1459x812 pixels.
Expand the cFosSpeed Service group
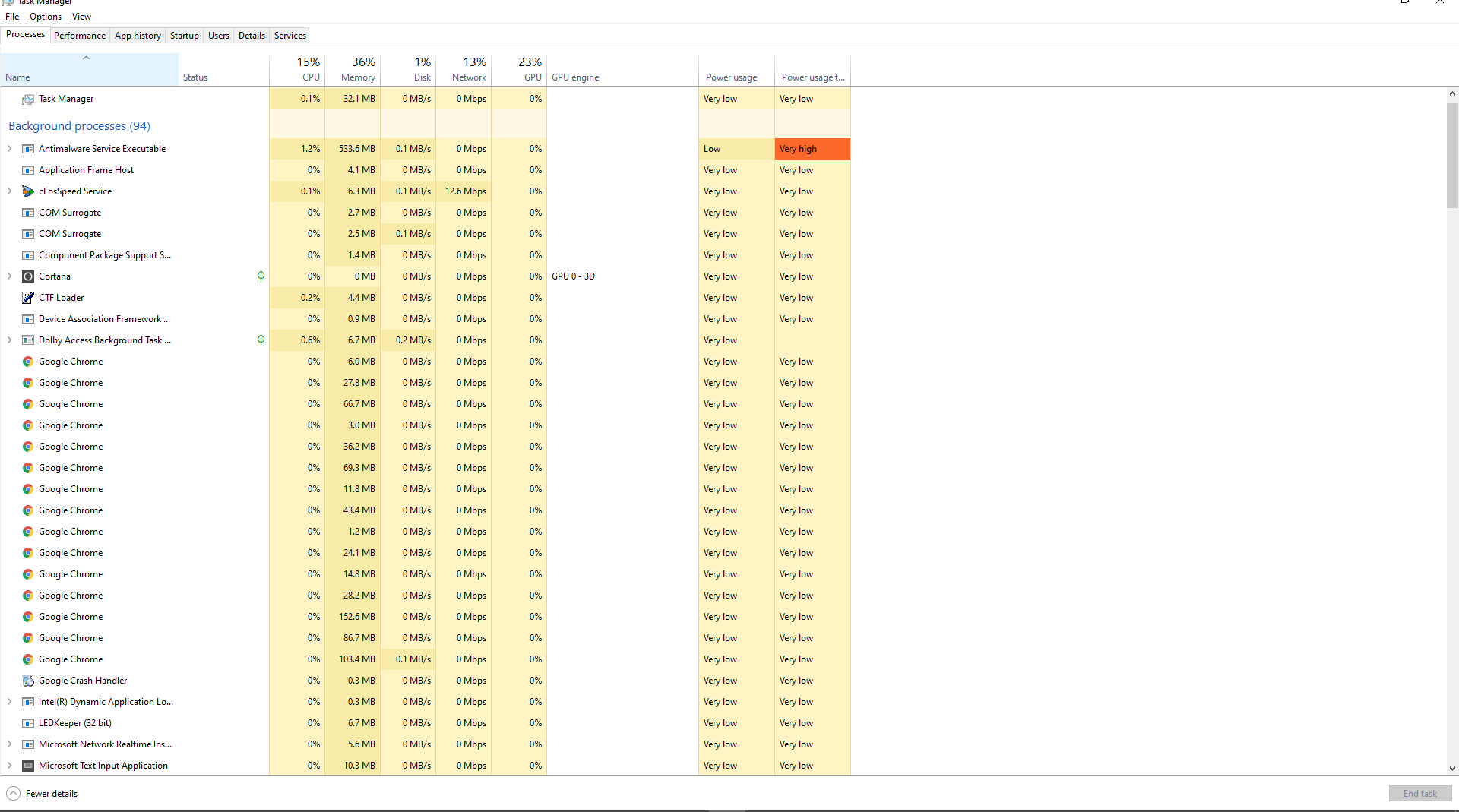(10, 191)
